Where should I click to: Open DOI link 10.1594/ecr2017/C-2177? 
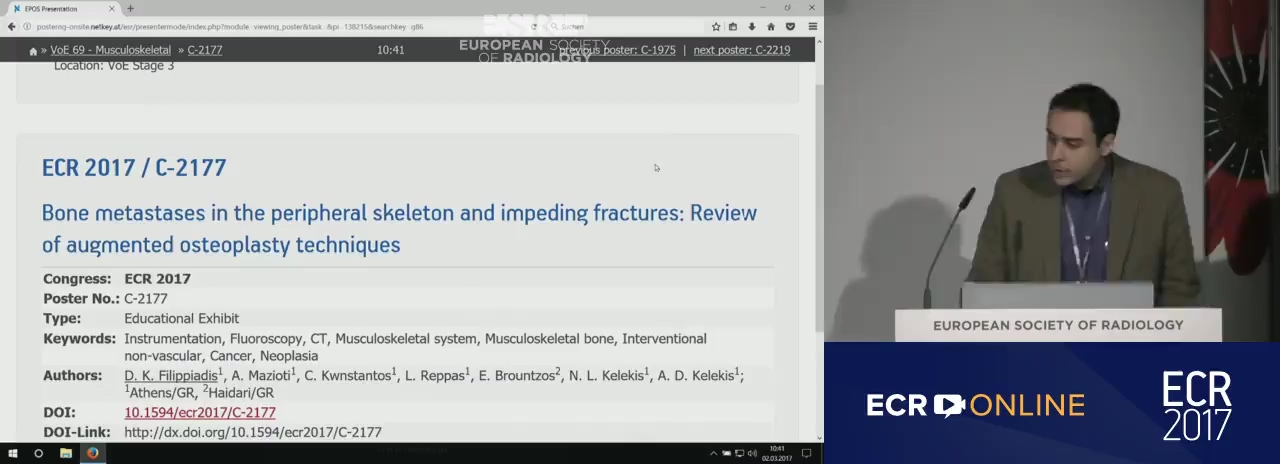pyautogui.click(x=200, y=412)
